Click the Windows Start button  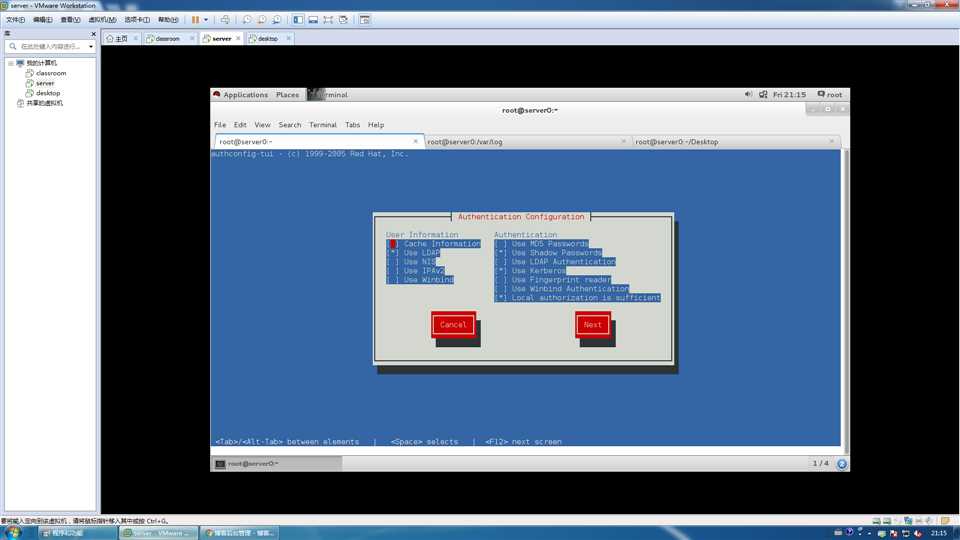(12, 533)
